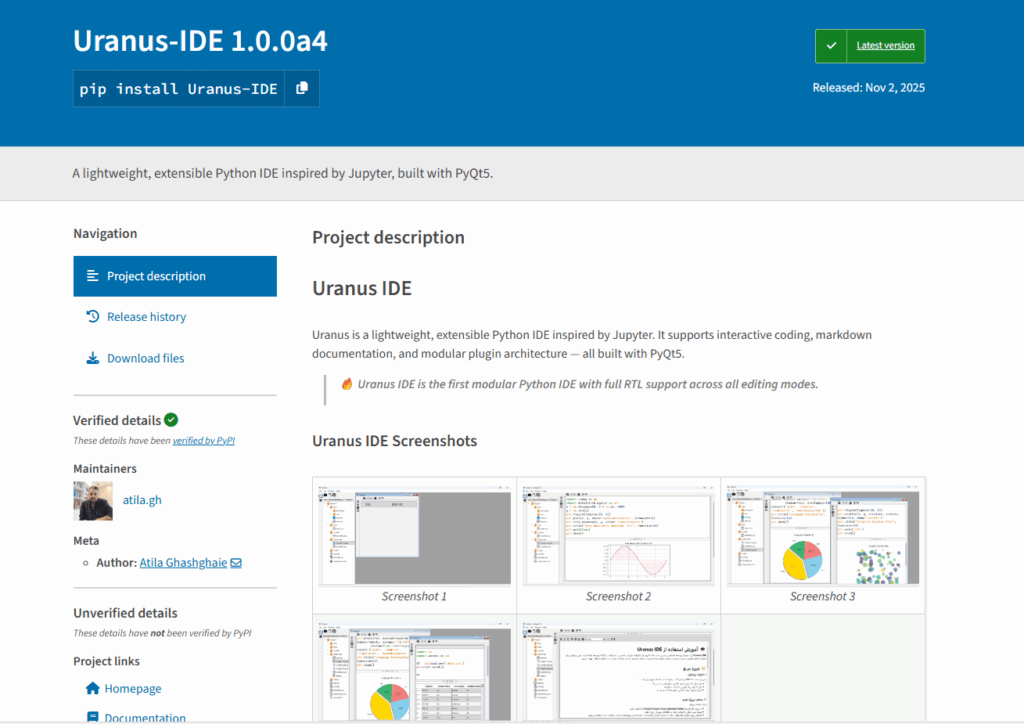This screenshot has width=1024, height=724.
Task: View the Screenshot 2 sine plot thumbnail
Action: (x=618, y=536)
